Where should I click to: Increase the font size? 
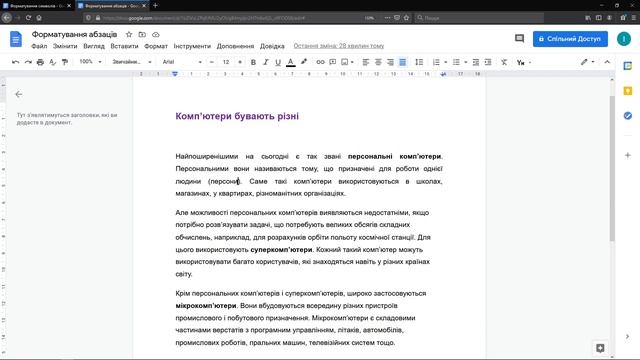click(240, 62)
